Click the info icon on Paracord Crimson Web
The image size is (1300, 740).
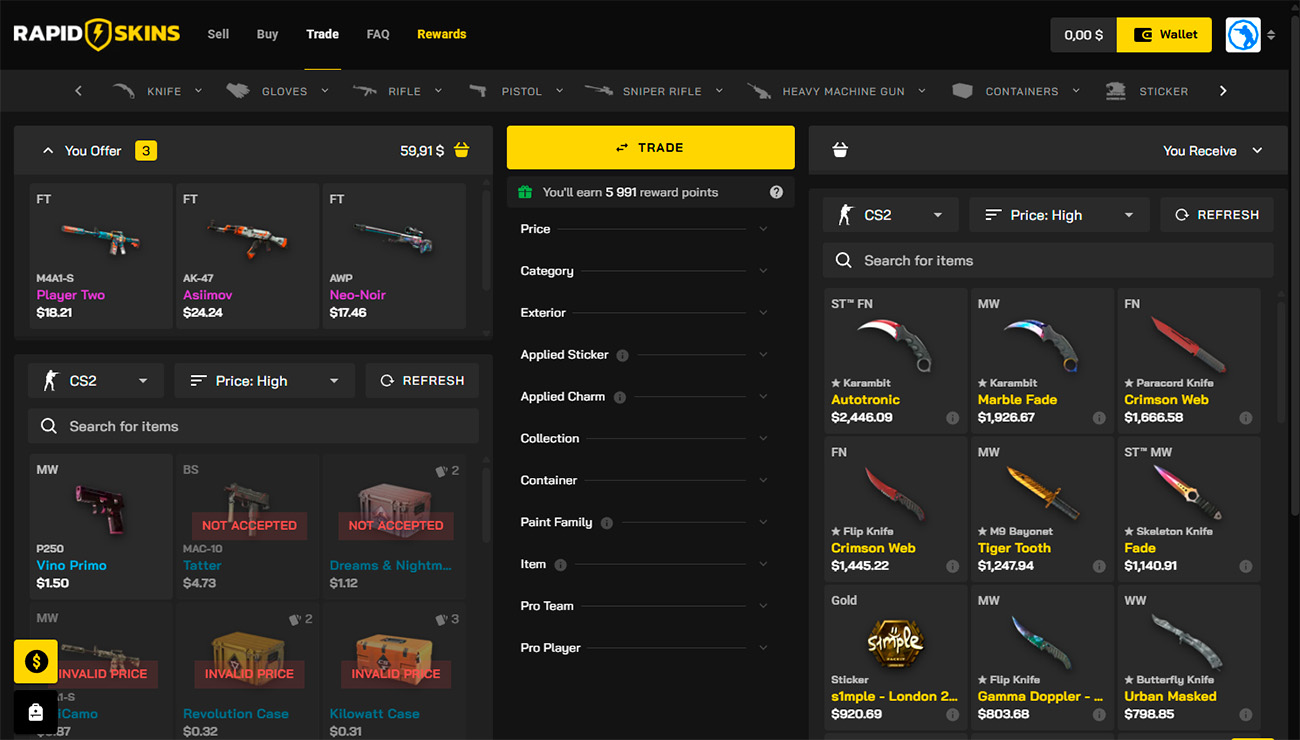1246,418
